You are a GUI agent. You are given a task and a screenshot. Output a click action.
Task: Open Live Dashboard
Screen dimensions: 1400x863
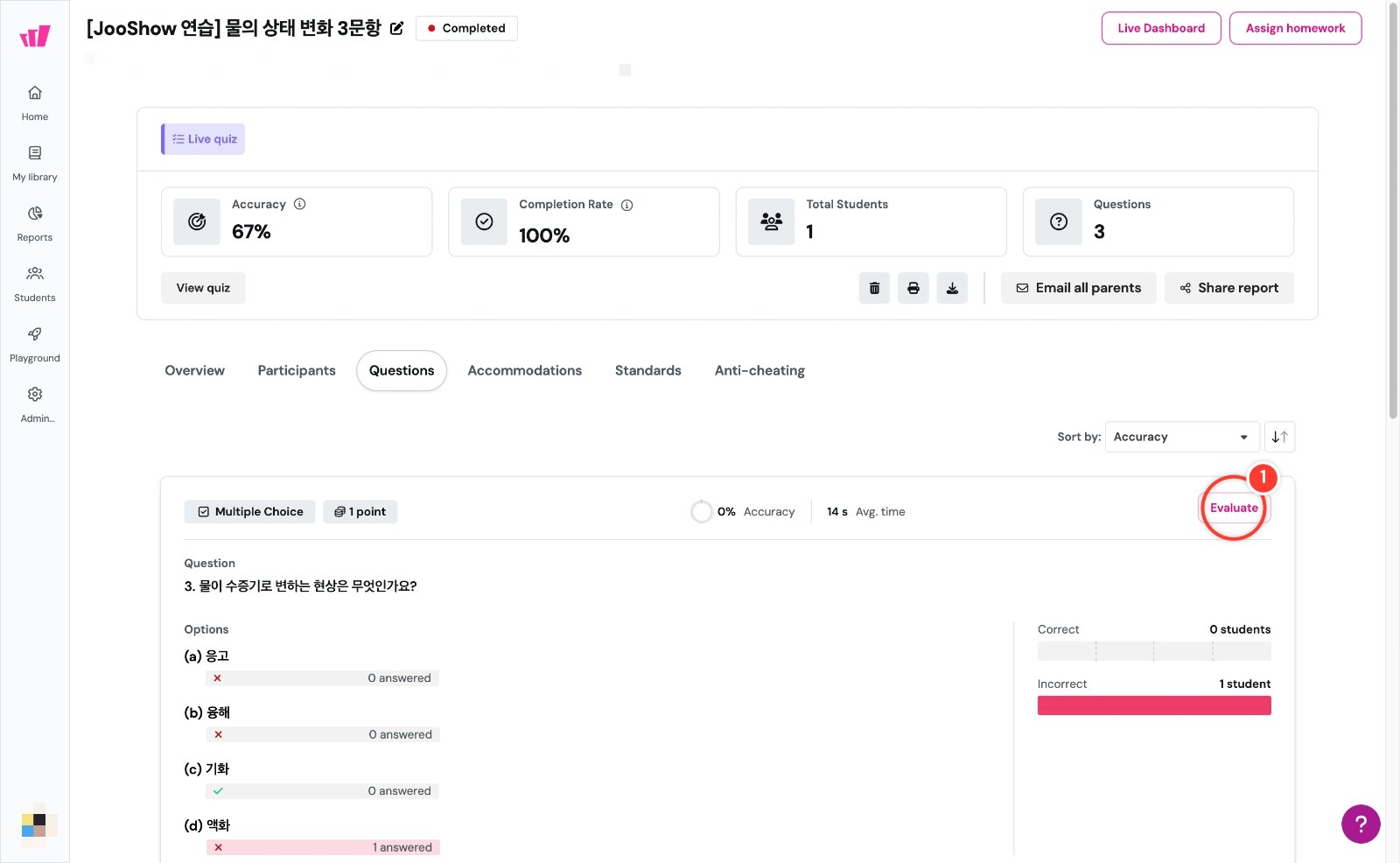[1161, 28]
